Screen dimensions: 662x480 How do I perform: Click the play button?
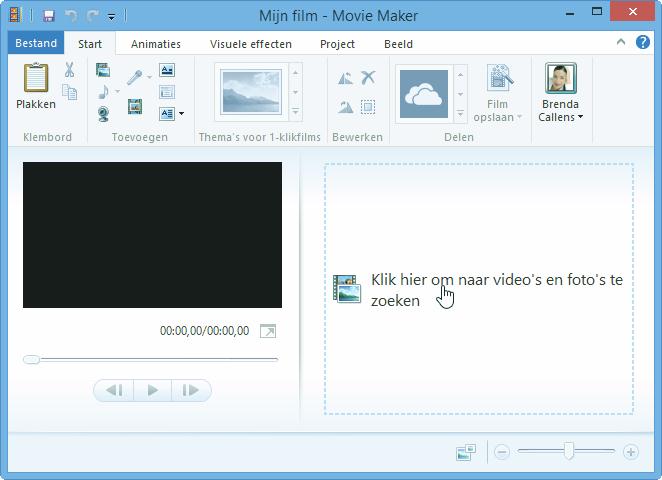click(152, 390)
